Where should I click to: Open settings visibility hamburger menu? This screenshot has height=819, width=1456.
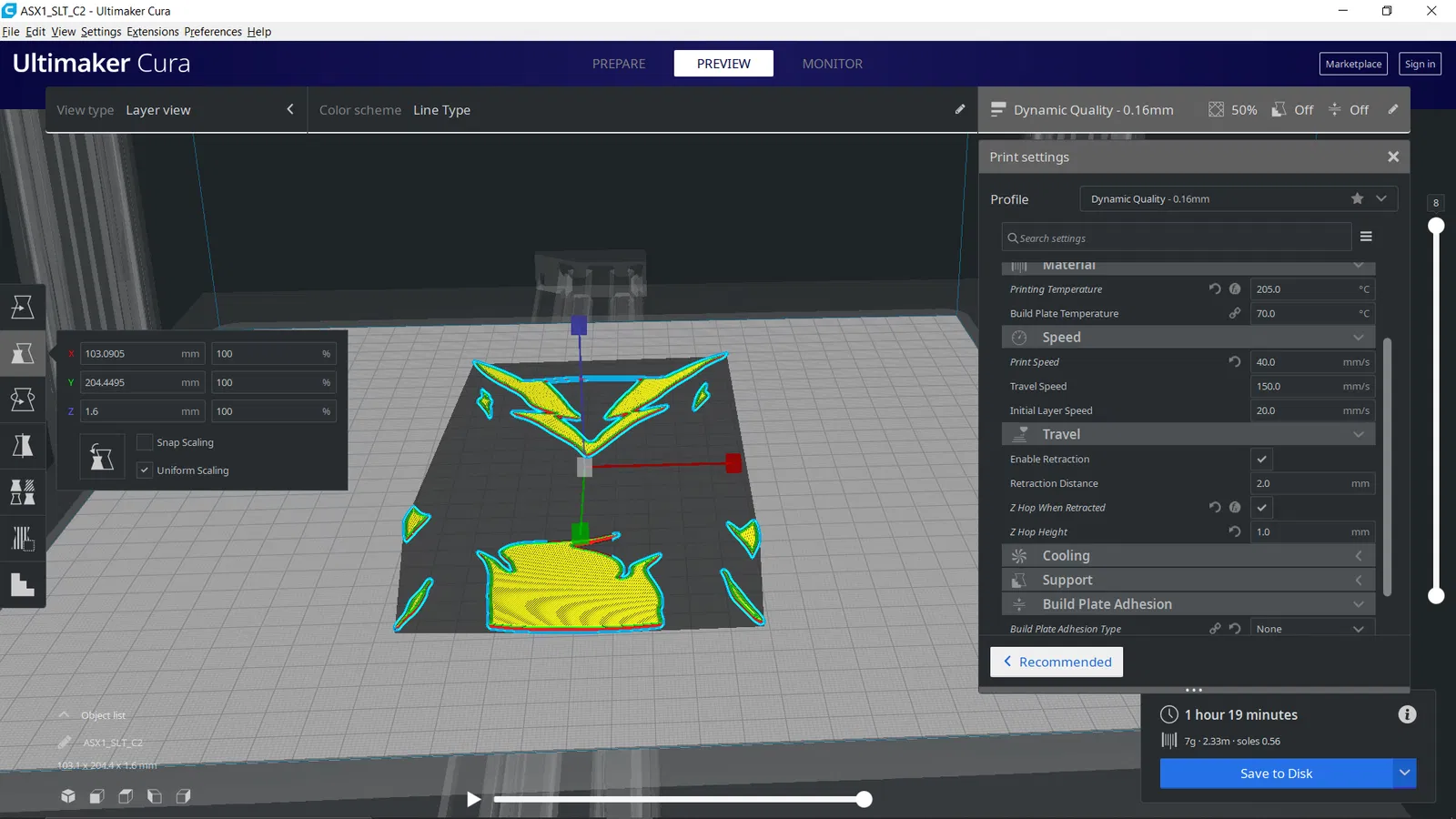click(x=1366, y=237)
